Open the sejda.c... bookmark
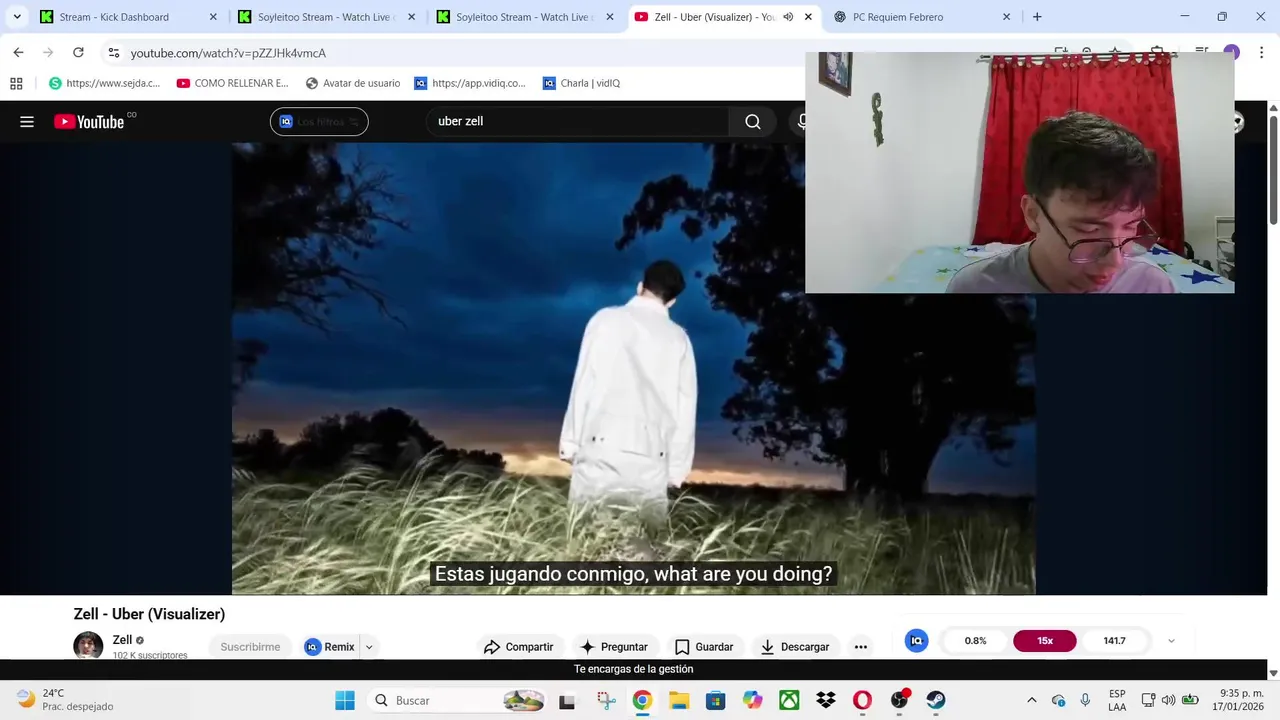1280x720 pixels. pyautogui.click(x=104, y=83)
